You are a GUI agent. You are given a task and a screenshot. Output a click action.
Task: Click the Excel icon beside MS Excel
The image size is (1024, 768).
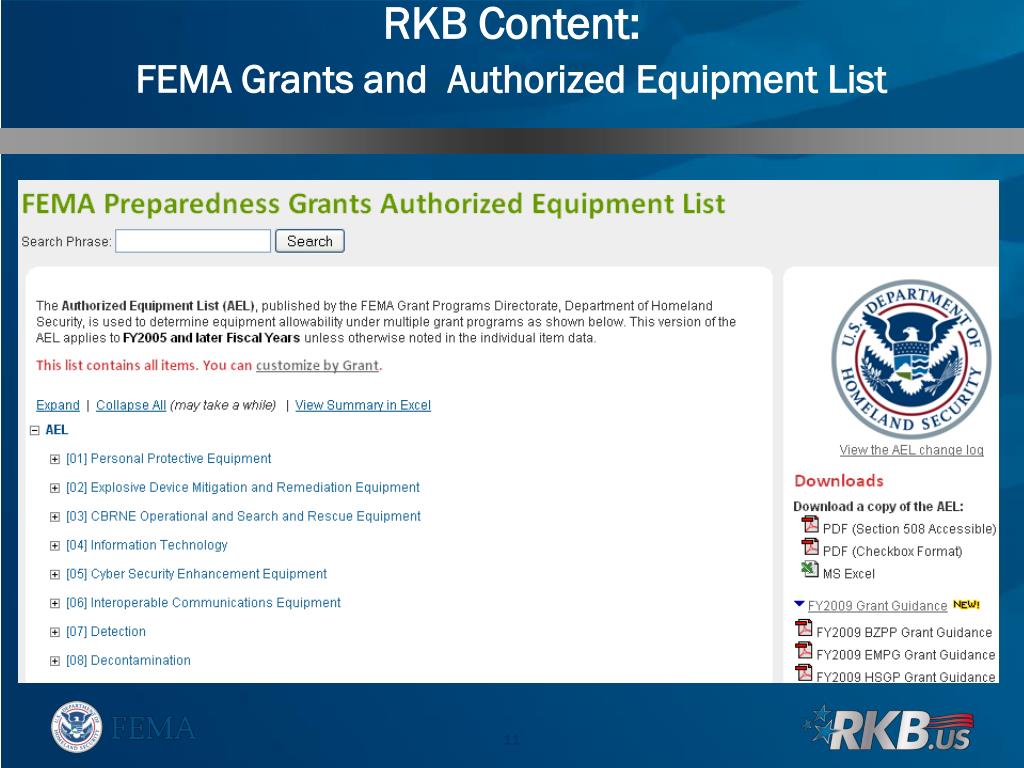click(x=810, y=569)
